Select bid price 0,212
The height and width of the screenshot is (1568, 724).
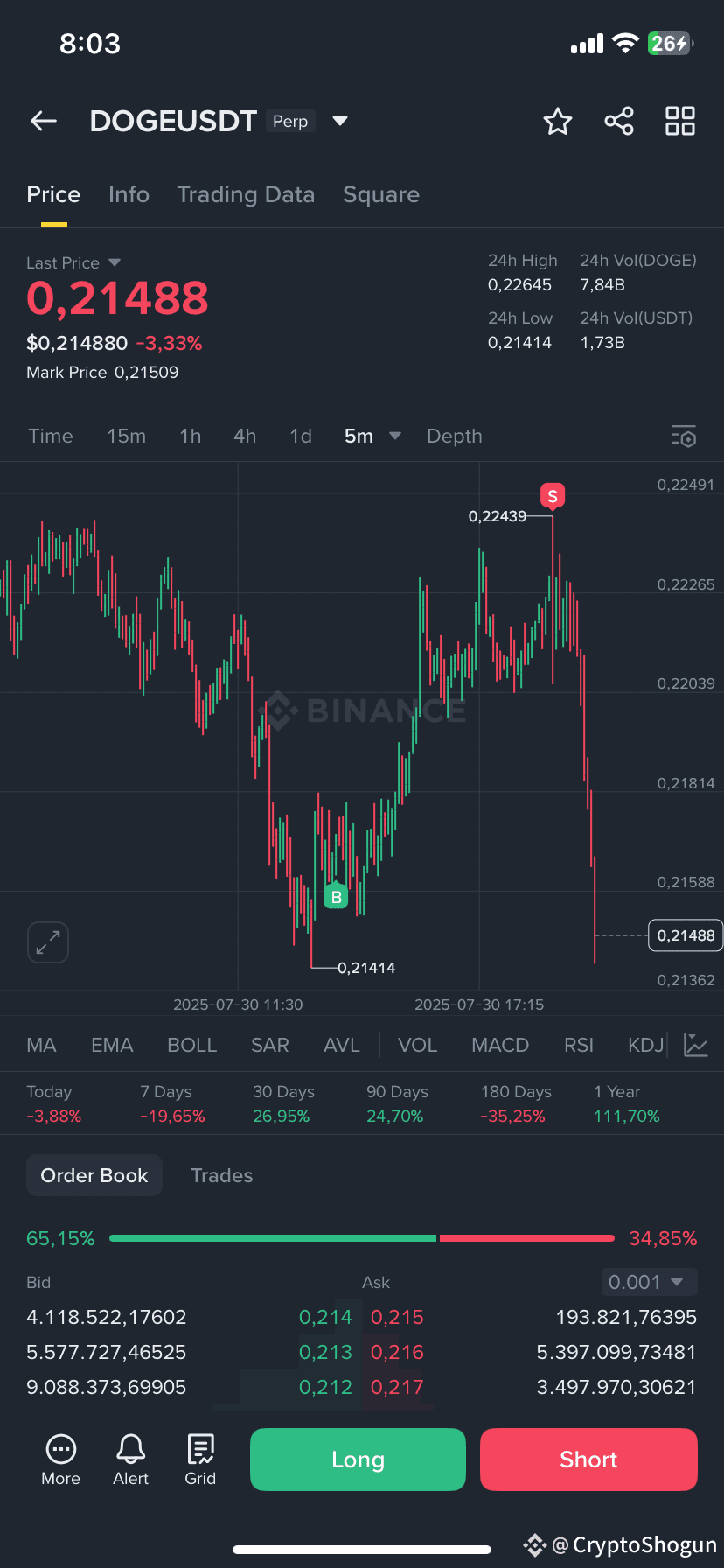click(325, 1387)
